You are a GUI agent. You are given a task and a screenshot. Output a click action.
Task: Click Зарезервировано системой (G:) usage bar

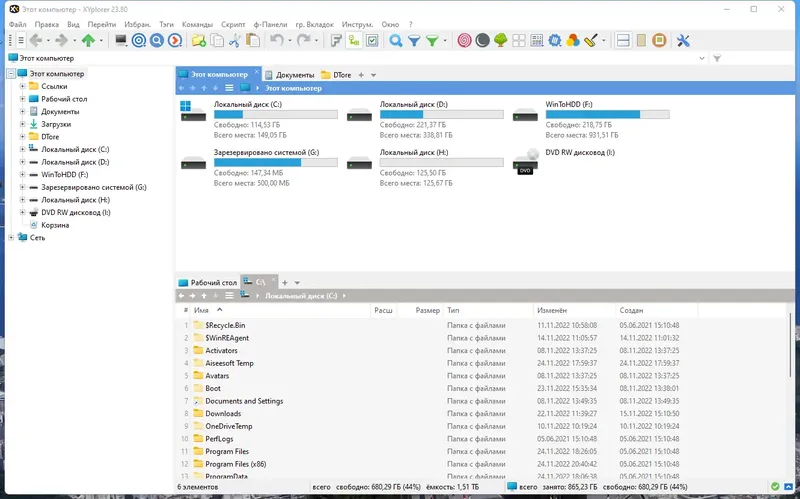pos(276,163)
